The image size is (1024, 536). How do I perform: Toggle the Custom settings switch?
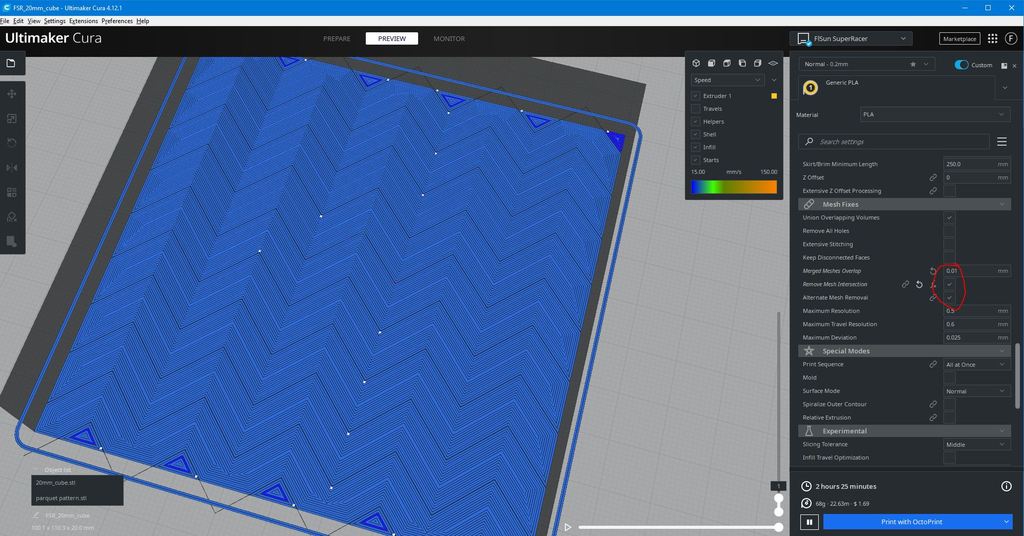(961, 65)
